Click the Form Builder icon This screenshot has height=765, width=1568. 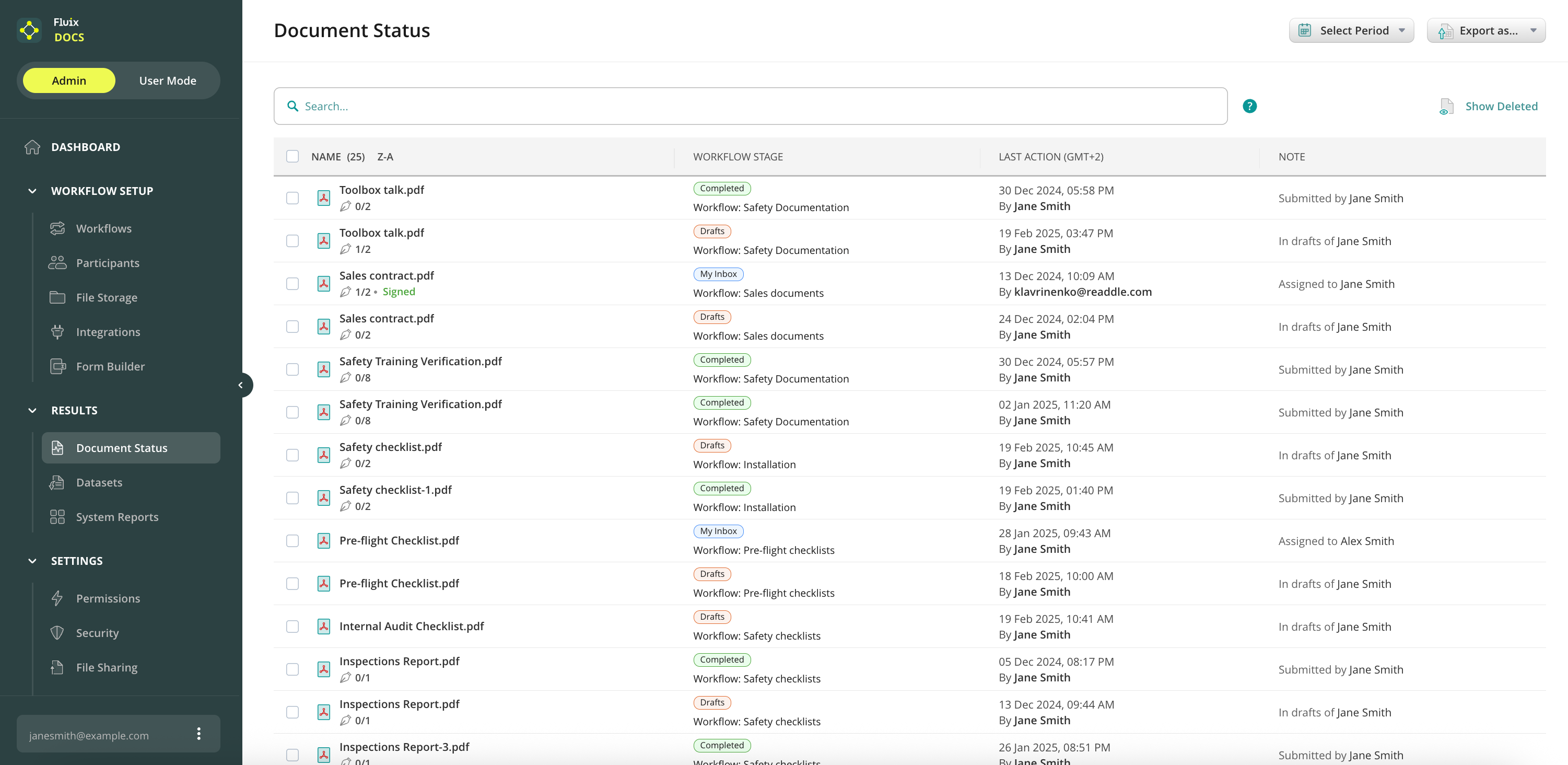point(57,366)
